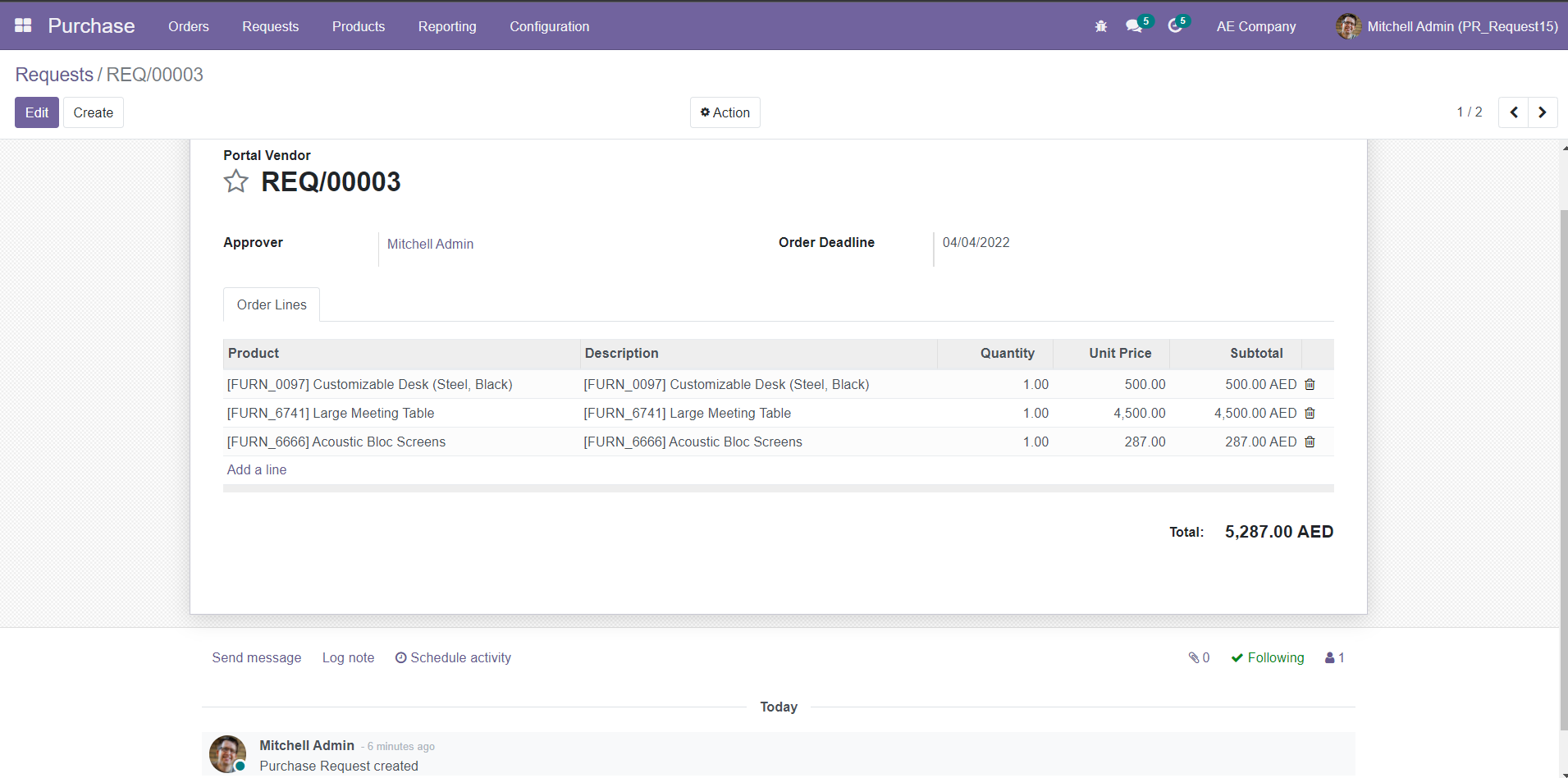Click the debug bug icon in navbar
This screenshot has height=778, width=1568.
pos(1100,26)
